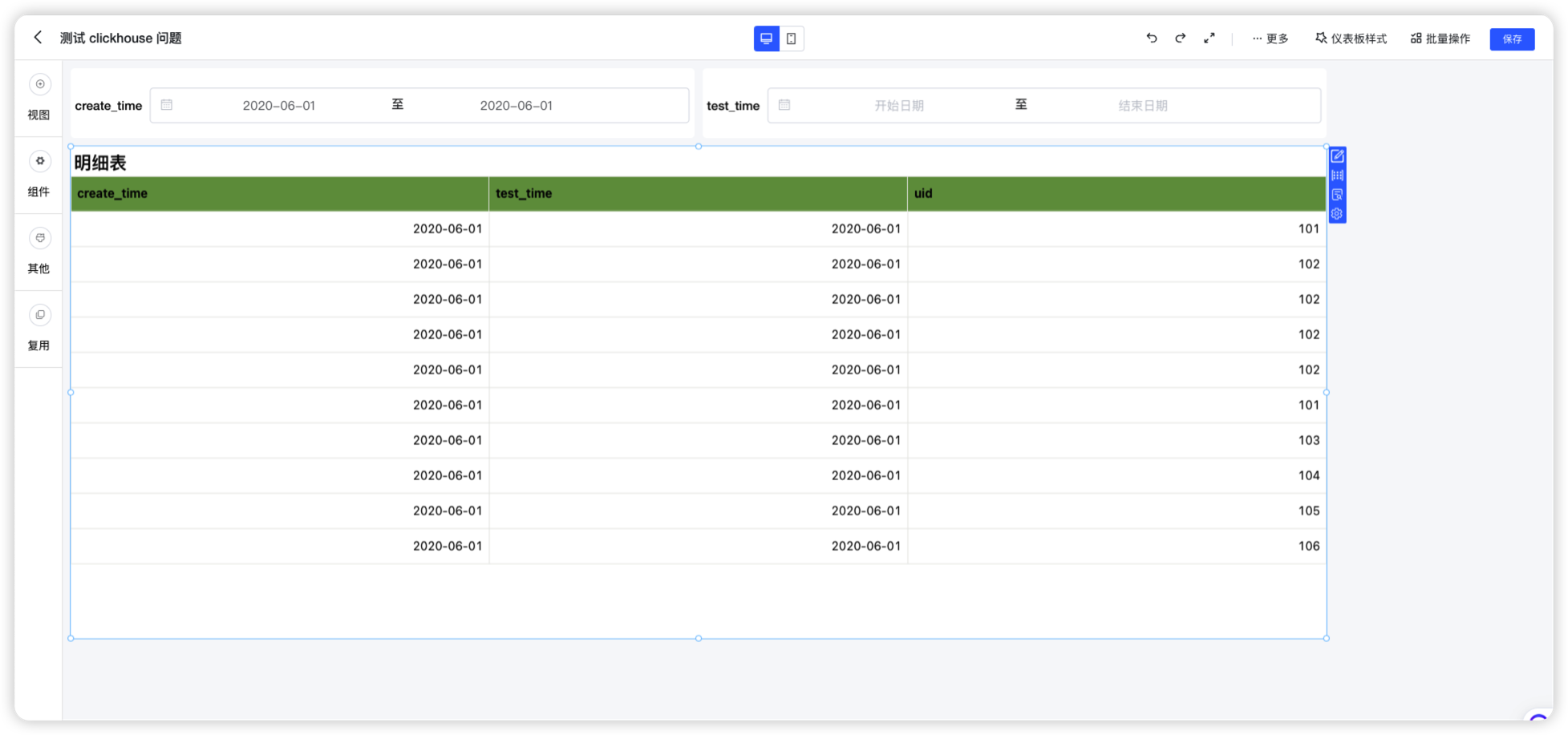Open the 组件 components panel
Viewport: 1568px width, 735px height.
[x=39, y=174]
